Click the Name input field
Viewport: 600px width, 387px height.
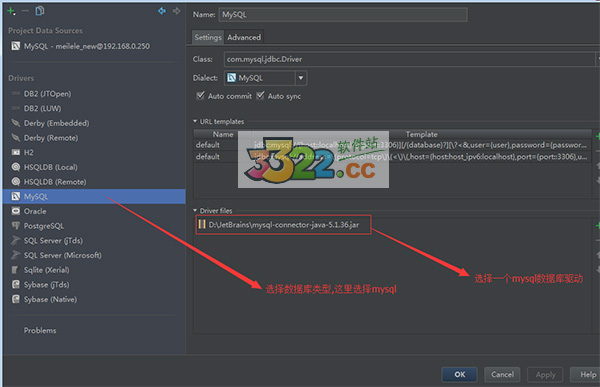coord(343,15)
